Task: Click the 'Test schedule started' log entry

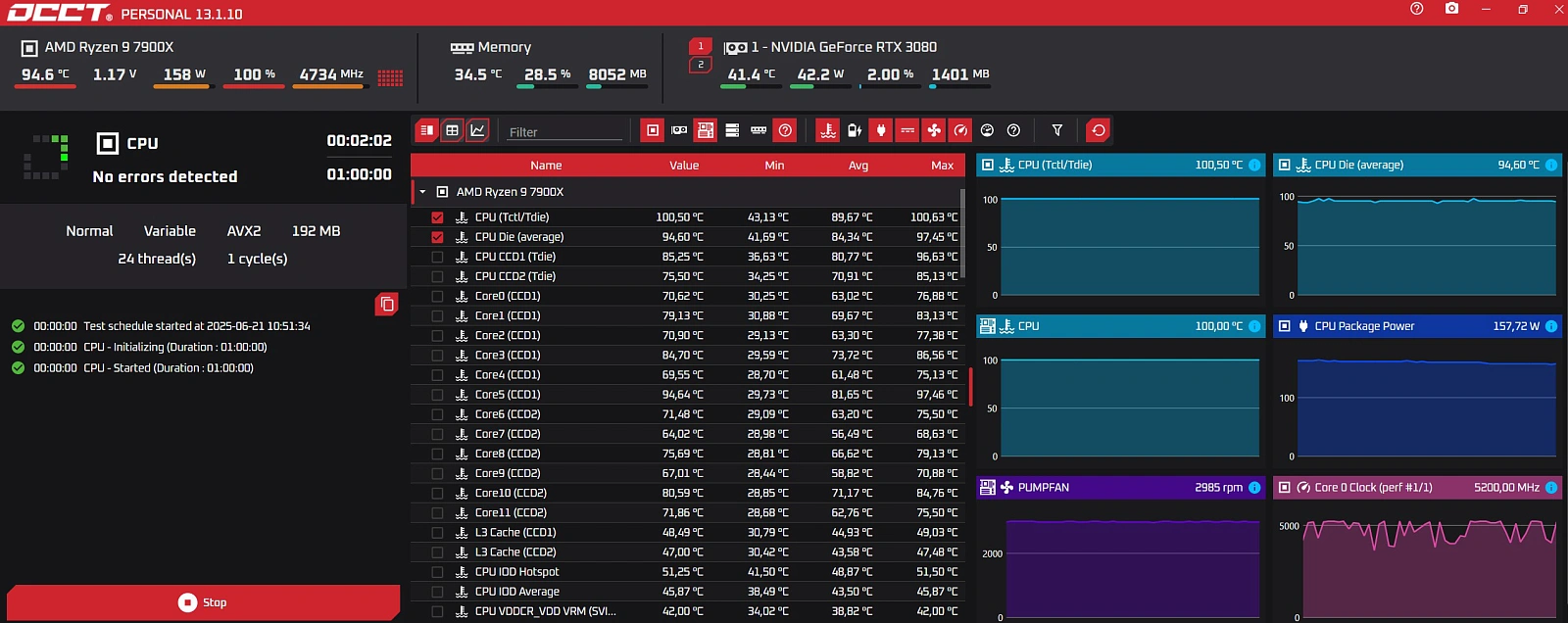Action: pos(196,326)
